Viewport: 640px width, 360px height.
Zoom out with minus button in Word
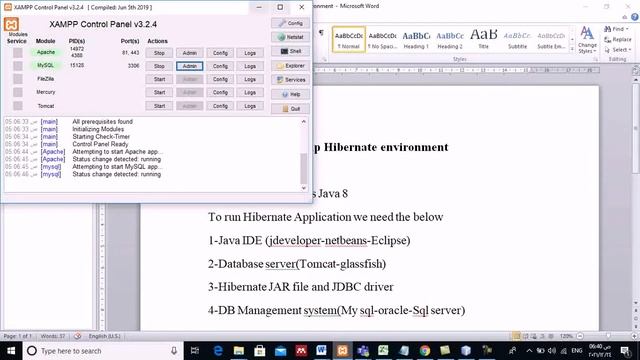pyautogui.click(x=580, y=336)
